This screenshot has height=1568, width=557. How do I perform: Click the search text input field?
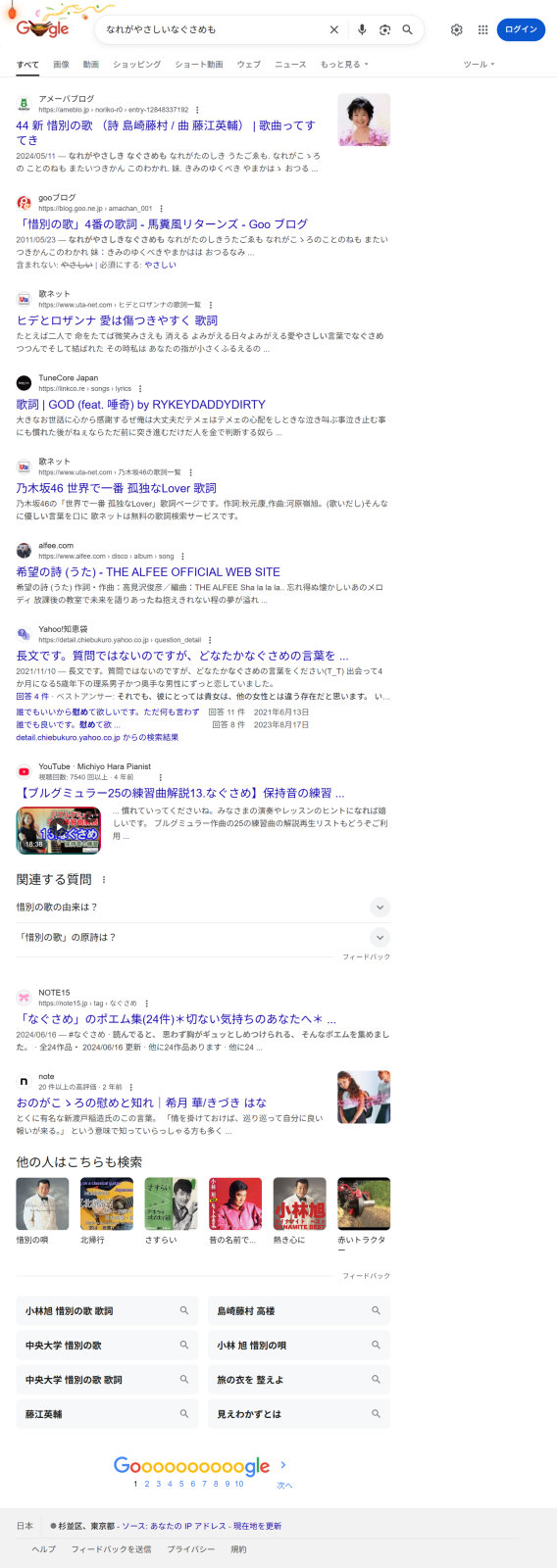tap(211, 29)
